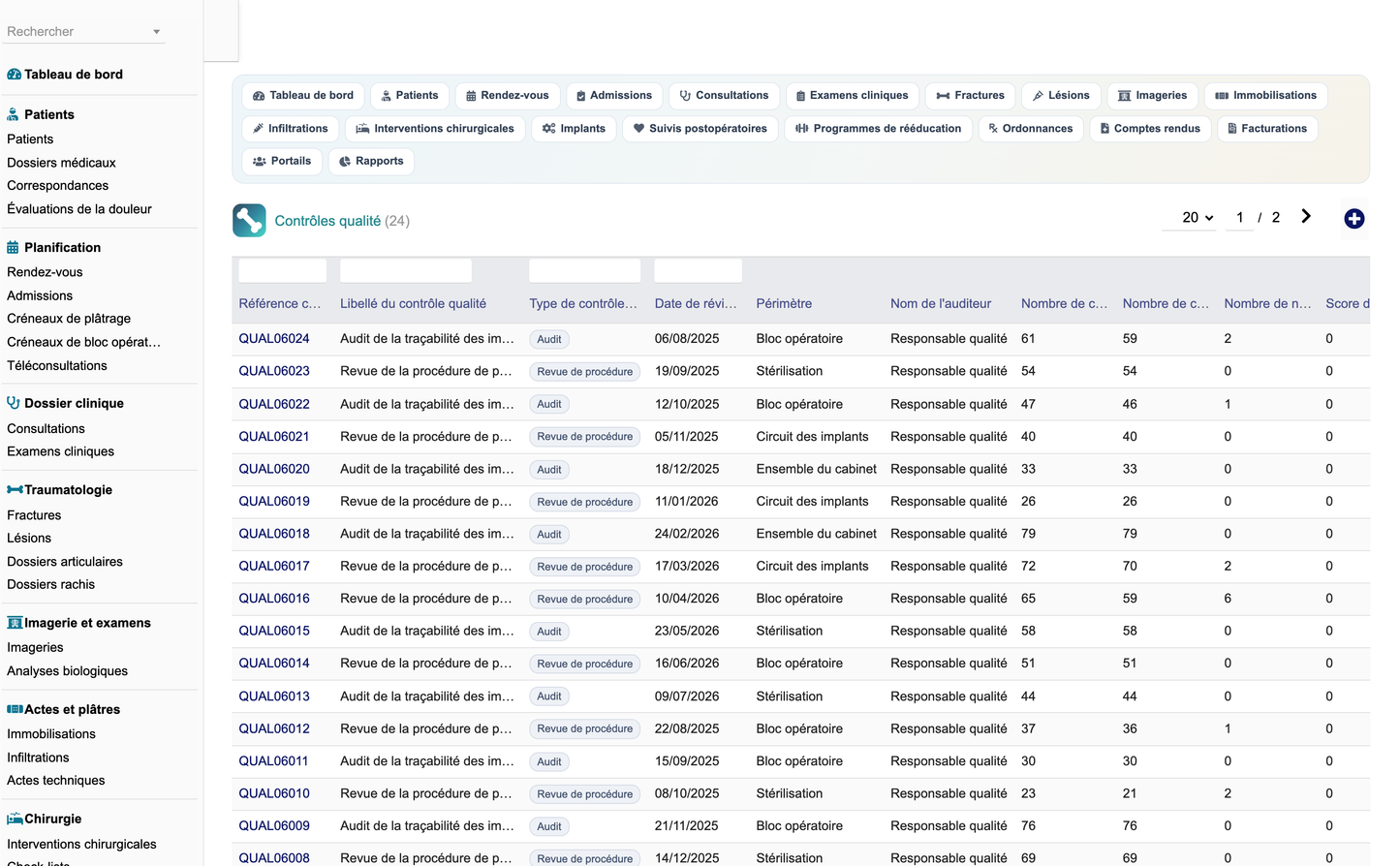This screenshot has width=1400, height=866.
Task: Click the Implants gears icon in top bar
Action: [548, 129]
